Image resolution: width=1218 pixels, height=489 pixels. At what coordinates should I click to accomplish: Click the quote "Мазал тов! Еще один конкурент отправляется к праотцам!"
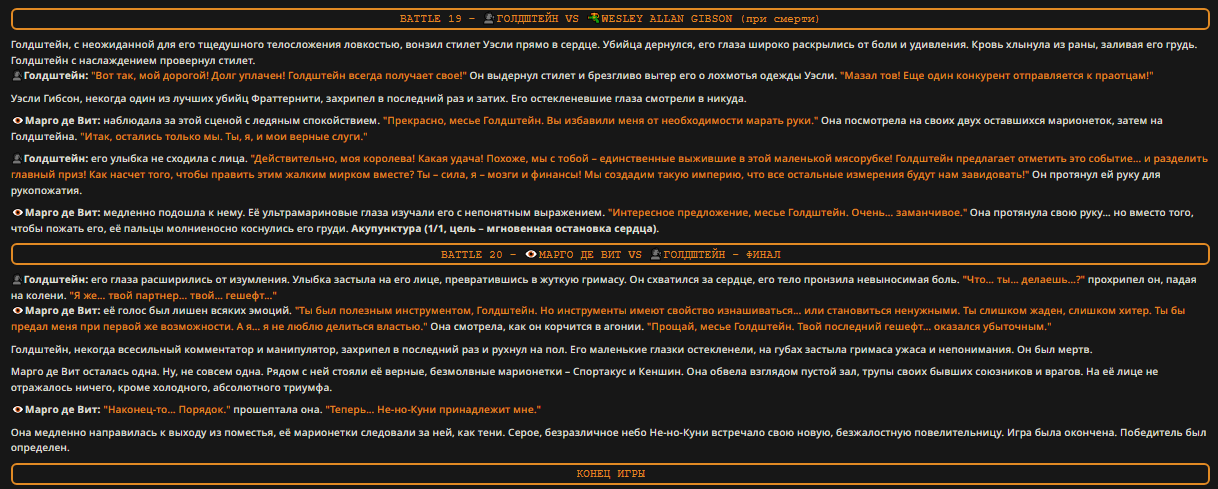coord(996,75)
